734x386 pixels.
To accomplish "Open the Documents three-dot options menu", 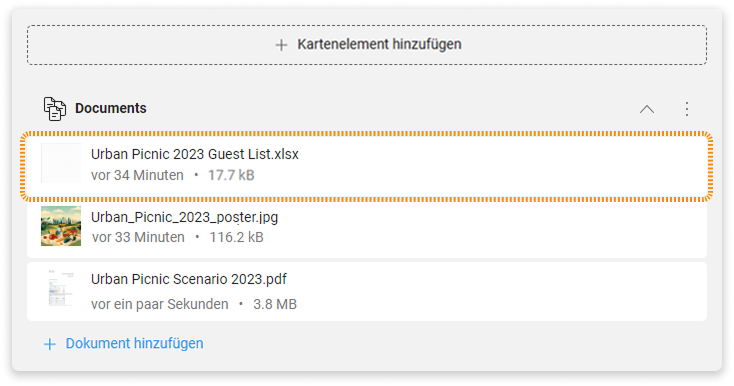I will coord(687,109).
